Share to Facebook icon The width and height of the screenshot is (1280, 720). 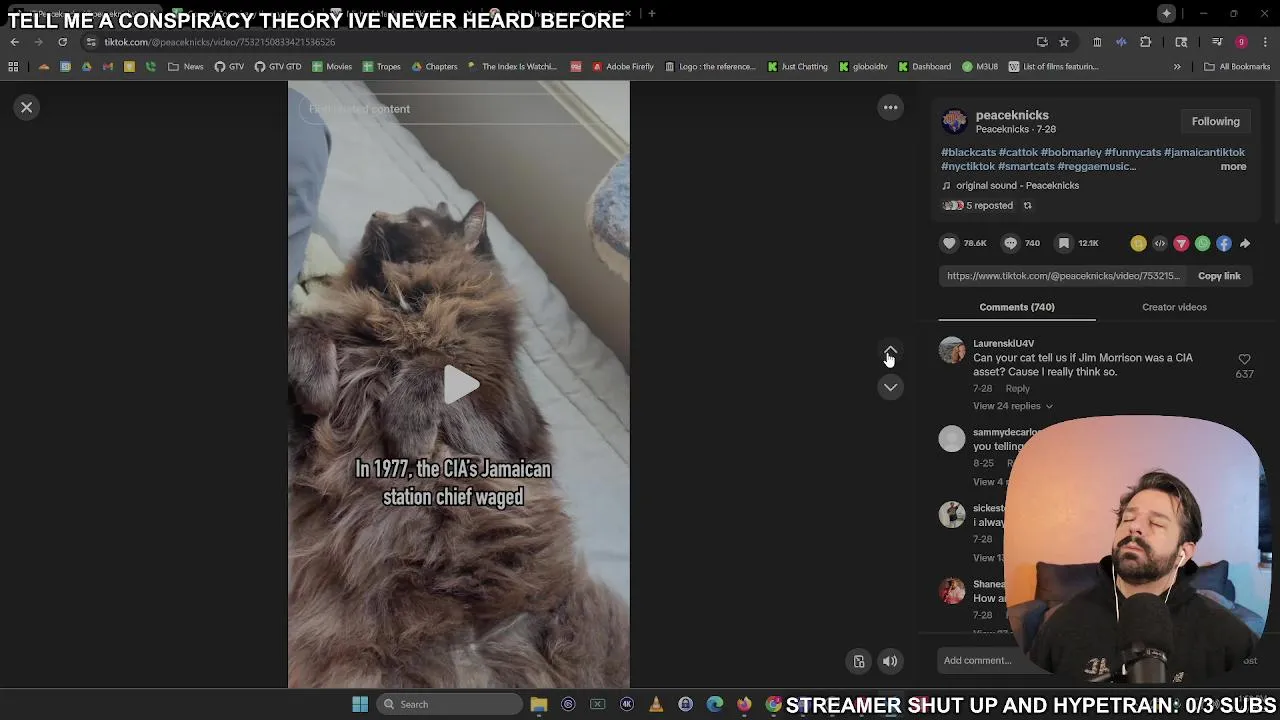(x=1224, y=243)
